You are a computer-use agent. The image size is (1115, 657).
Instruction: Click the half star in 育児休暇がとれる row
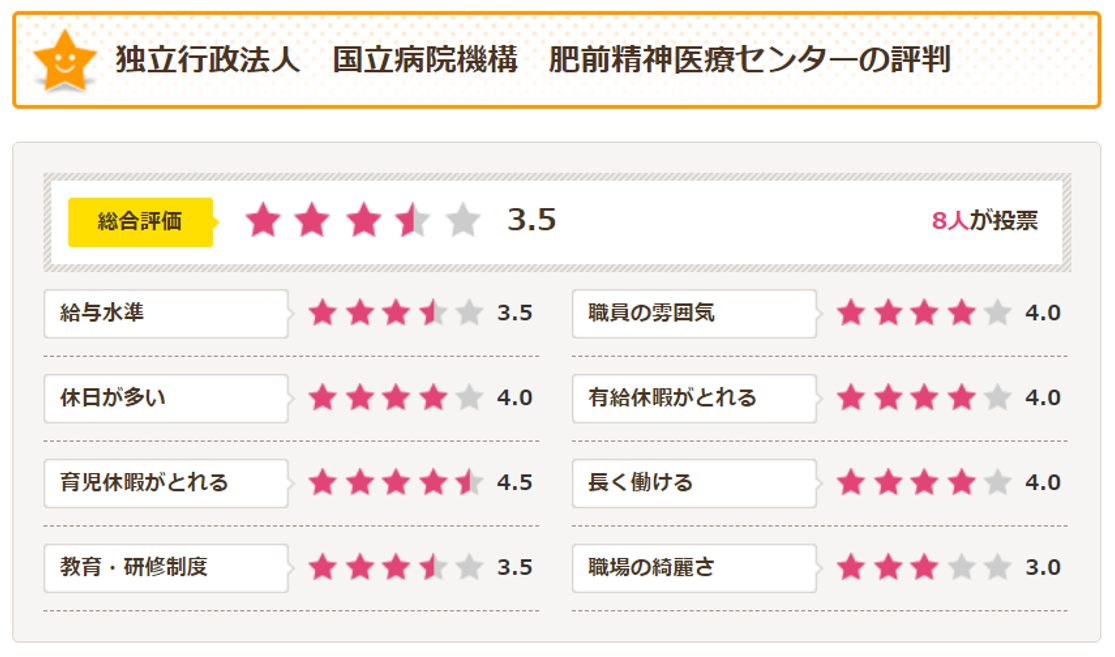click(x=469, y=483)
